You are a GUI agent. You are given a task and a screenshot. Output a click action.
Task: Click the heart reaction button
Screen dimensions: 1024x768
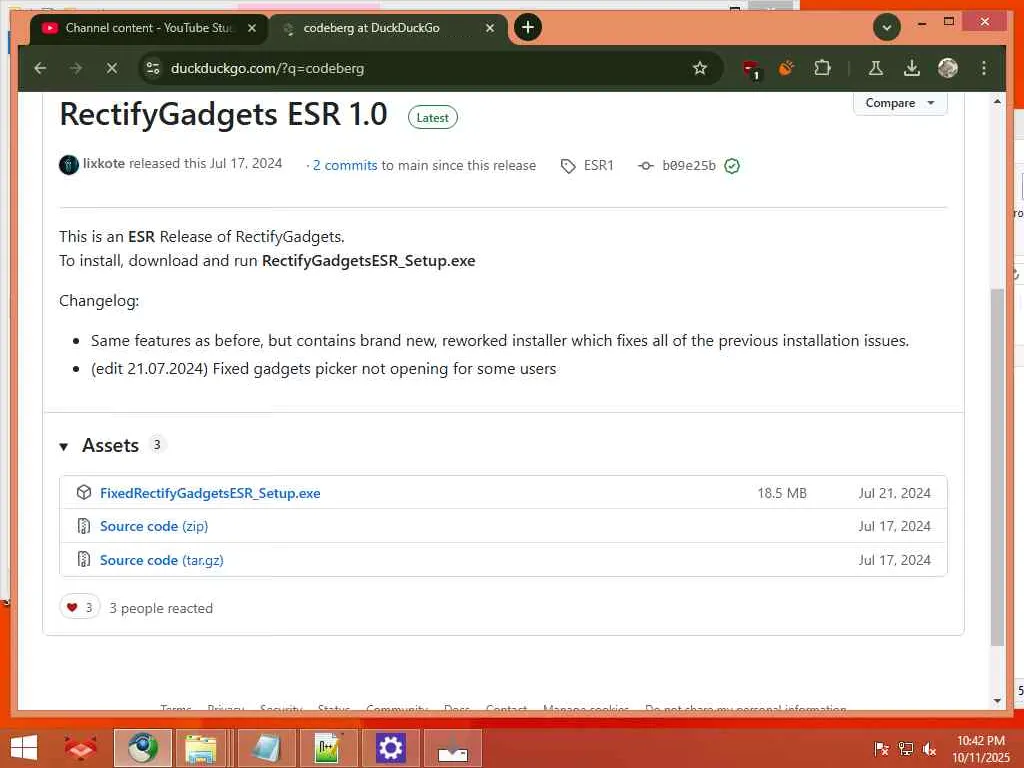(80, 607)
